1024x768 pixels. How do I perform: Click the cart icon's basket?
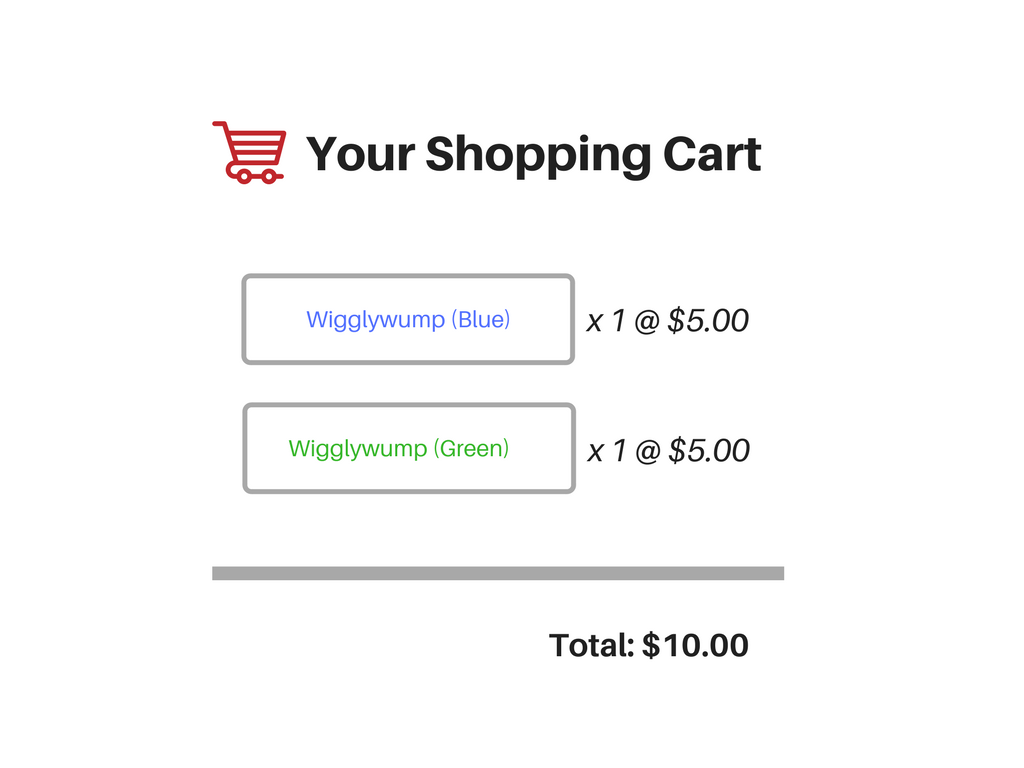click(255, 148)
